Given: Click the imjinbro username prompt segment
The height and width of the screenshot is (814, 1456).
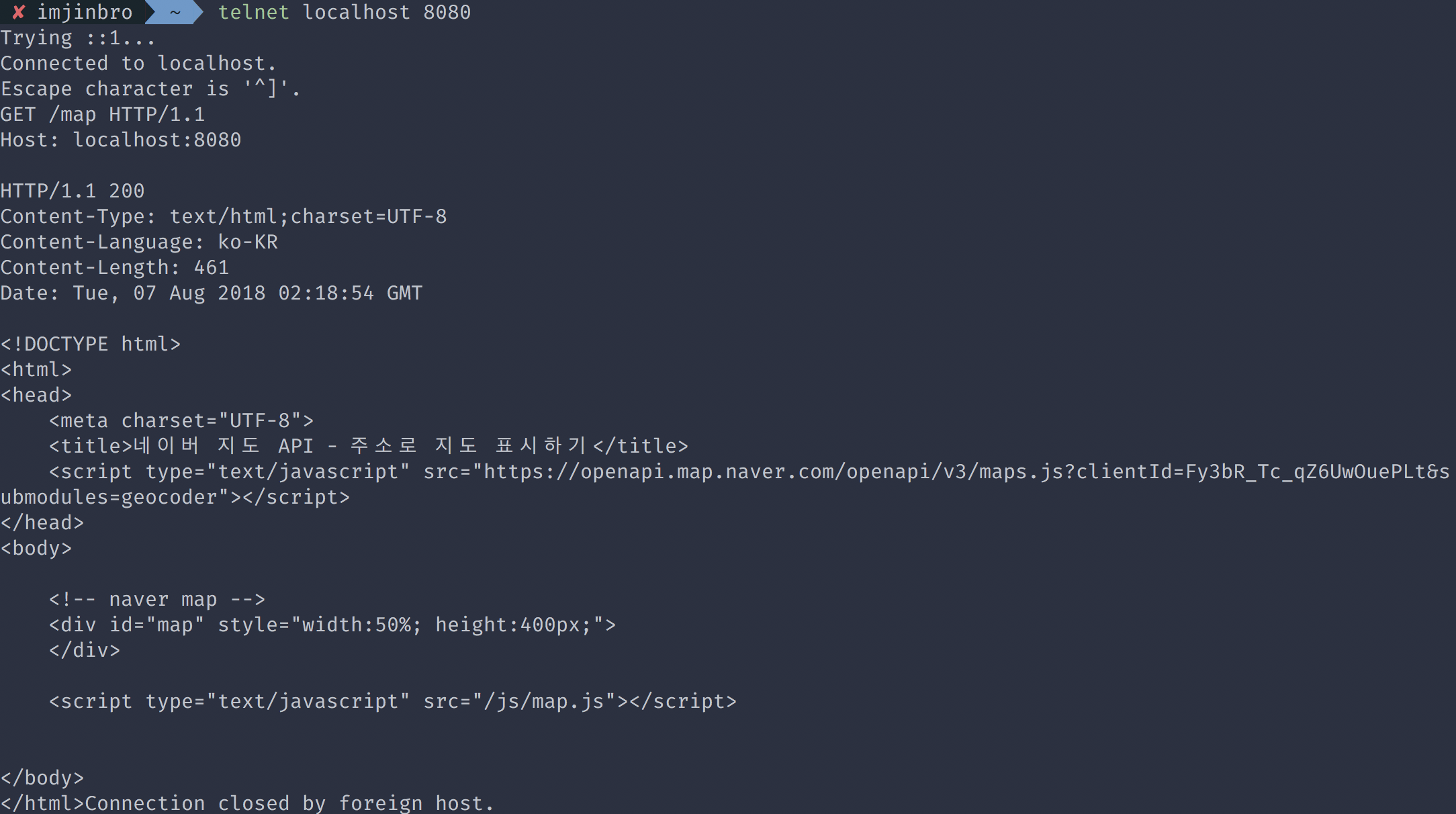Looking at the screenshot, I should click(x=85, y=12).
